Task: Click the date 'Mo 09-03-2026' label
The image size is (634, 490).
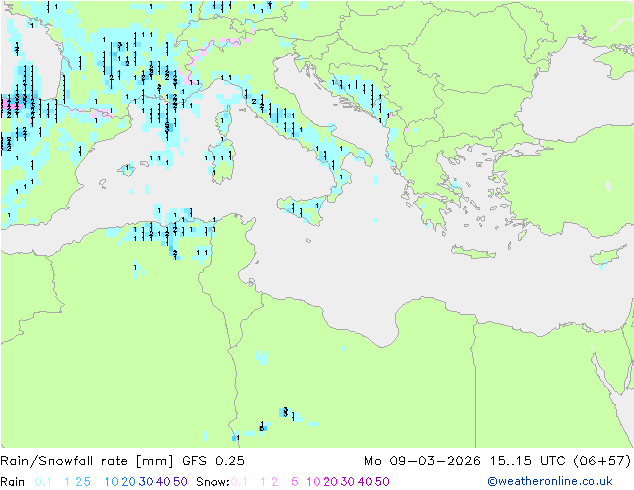Action: pos(422,461)
